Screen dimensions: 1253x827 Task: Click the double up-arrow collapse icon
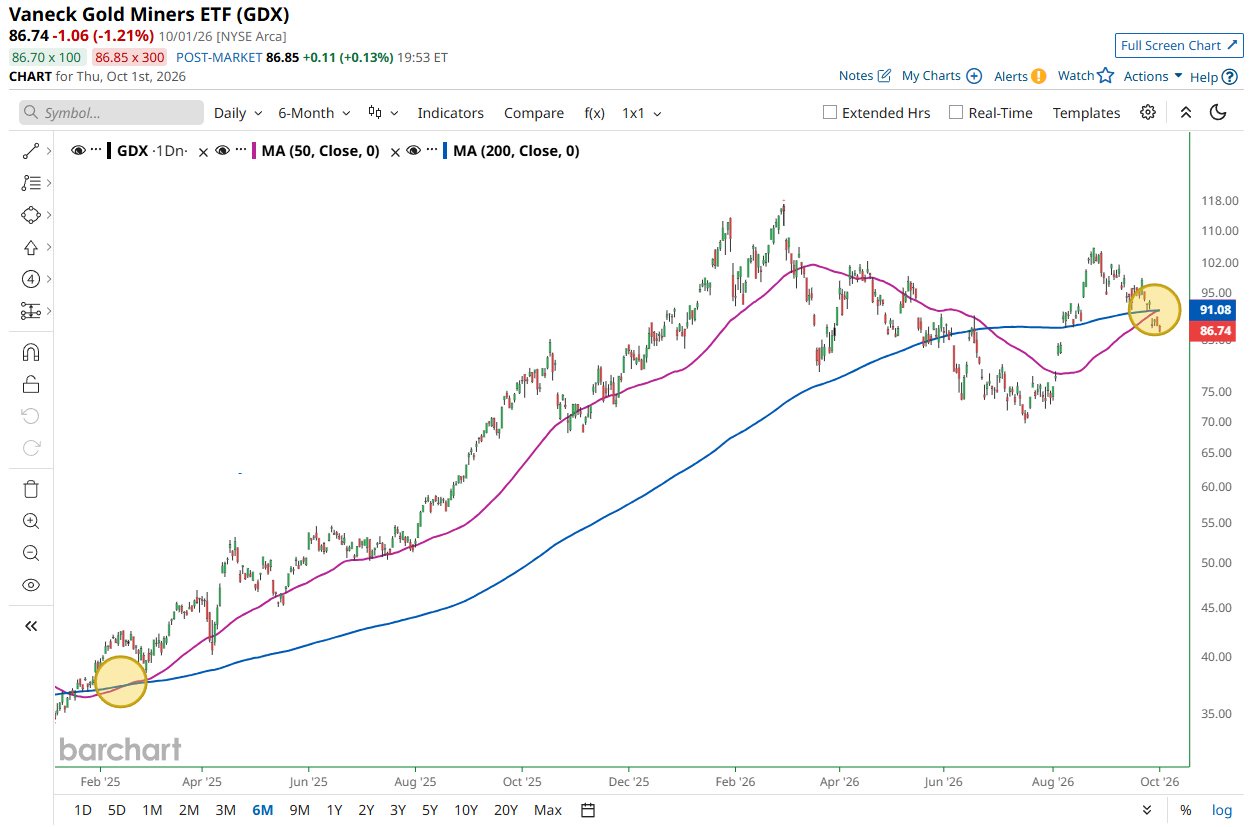pos(1186,112)
